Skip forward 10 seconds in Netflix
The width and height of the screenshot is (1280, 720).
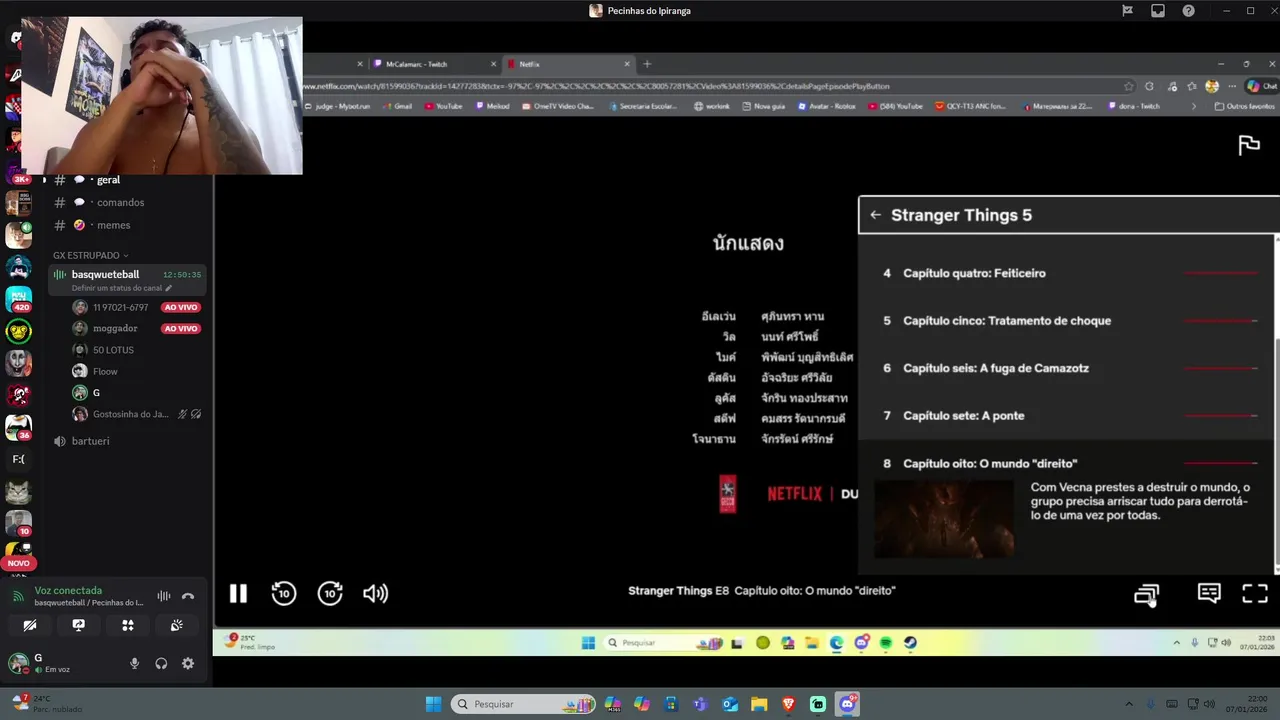(x=330, y=594)
